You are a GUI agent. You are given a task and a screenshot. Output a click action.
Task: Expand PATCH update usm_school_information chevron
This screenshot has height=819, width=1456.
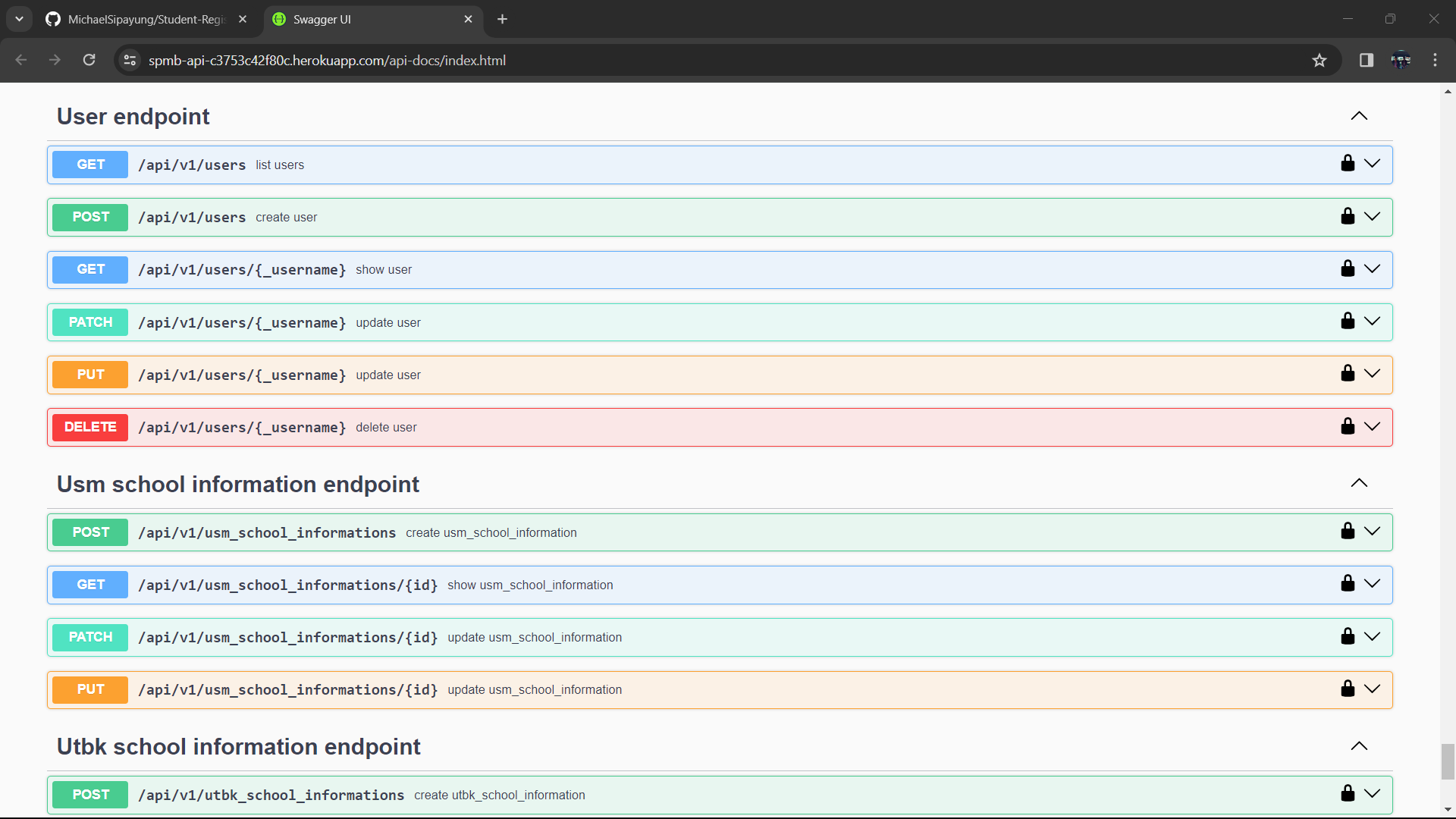click(x=1372, y=636)
